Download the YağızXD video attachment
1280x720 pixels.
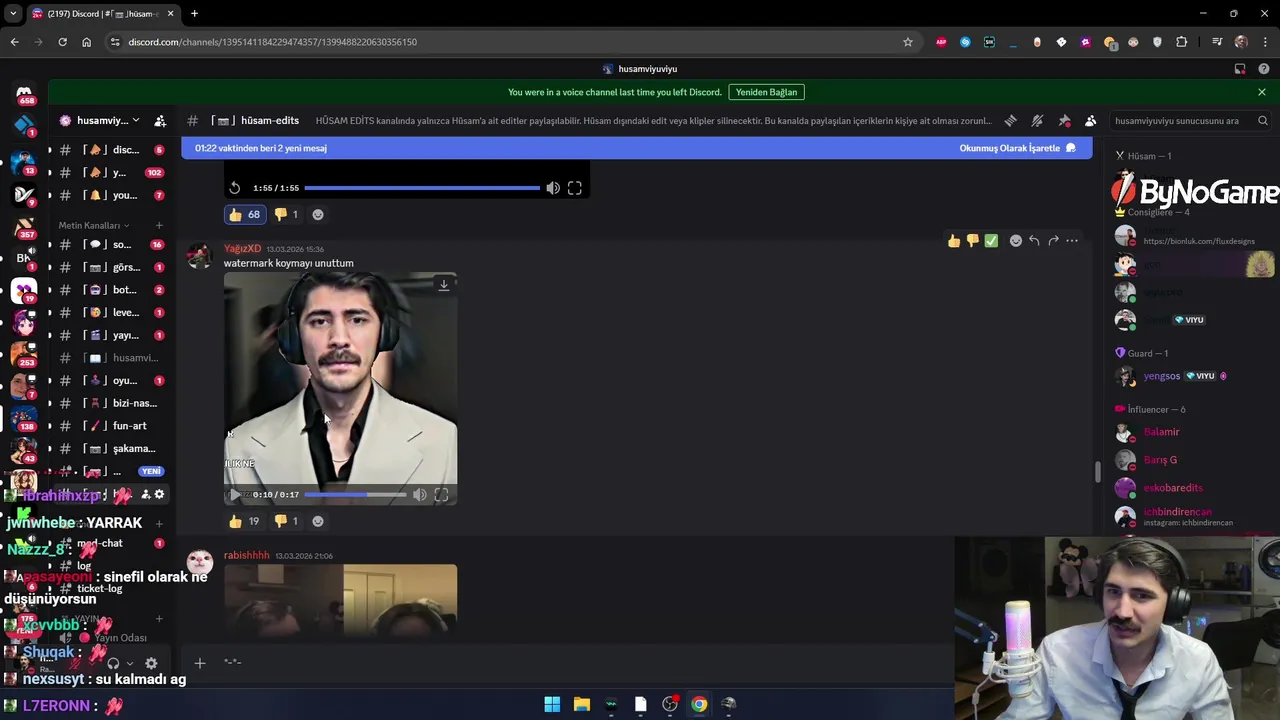coord(444,285)
